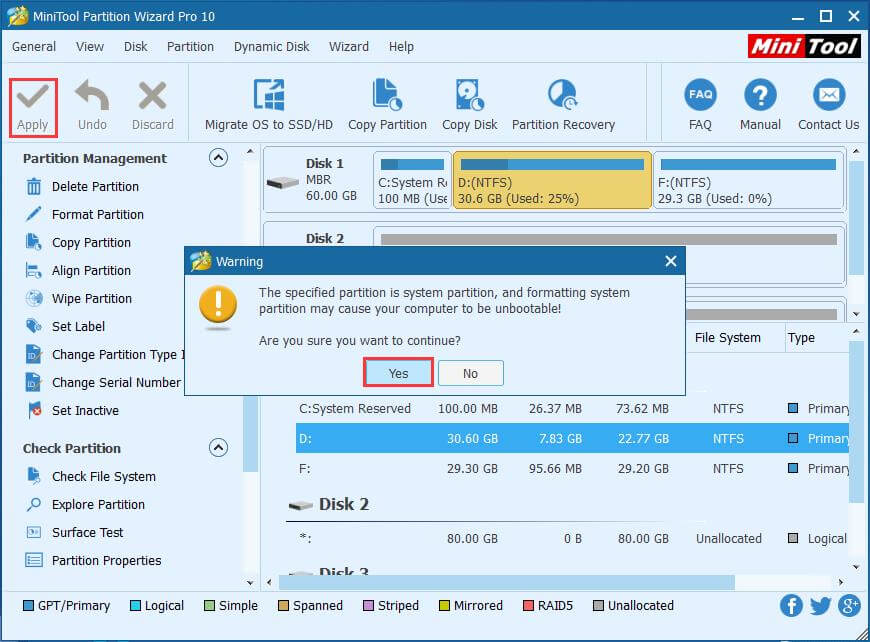Image resolution: width=870 pixels, height=642 pixels.
Task: Open Migrate OS to SSD/HD wizard
Action: 268,97
